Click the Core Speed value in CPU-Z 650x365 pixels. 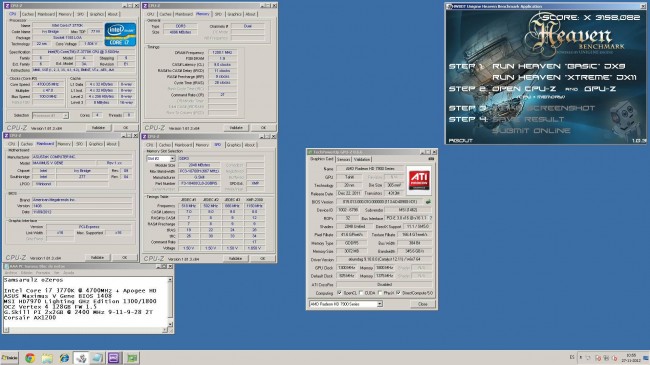point(47,84)
